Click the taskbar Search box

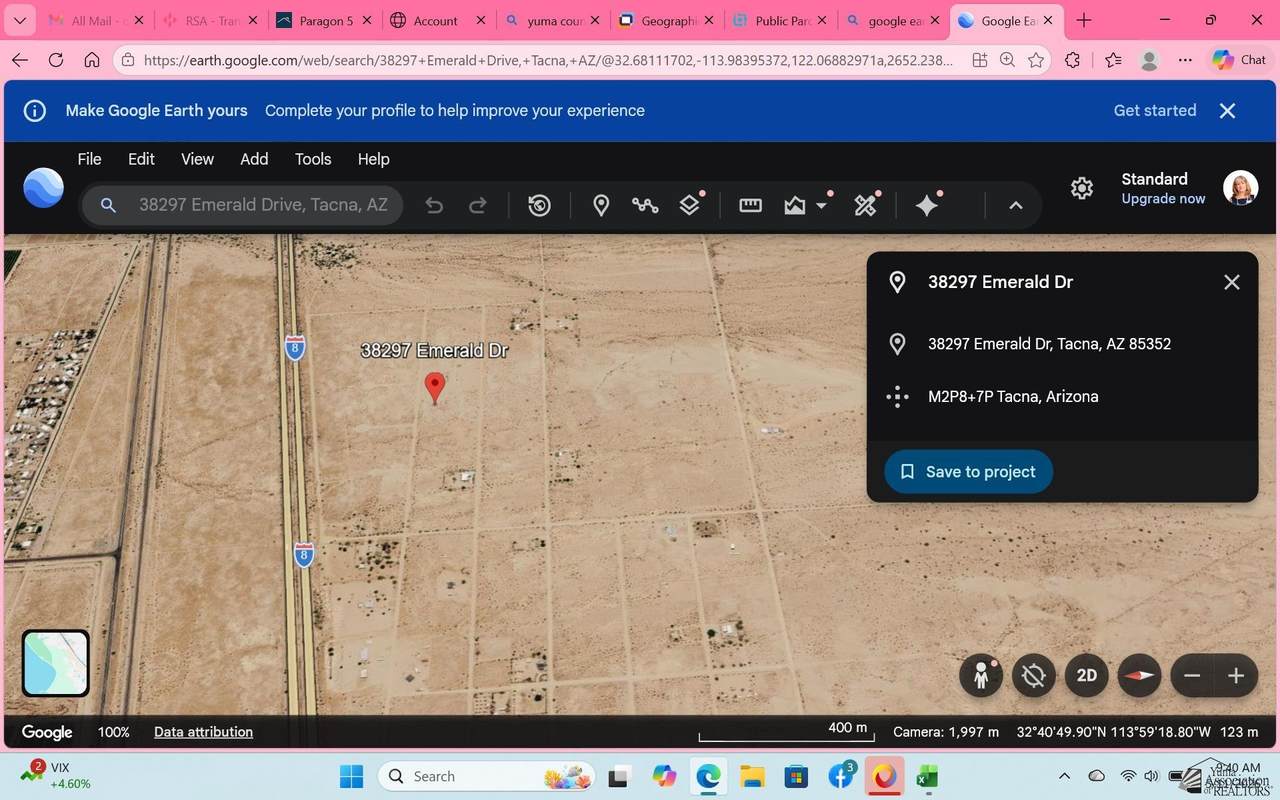[486, 776]
